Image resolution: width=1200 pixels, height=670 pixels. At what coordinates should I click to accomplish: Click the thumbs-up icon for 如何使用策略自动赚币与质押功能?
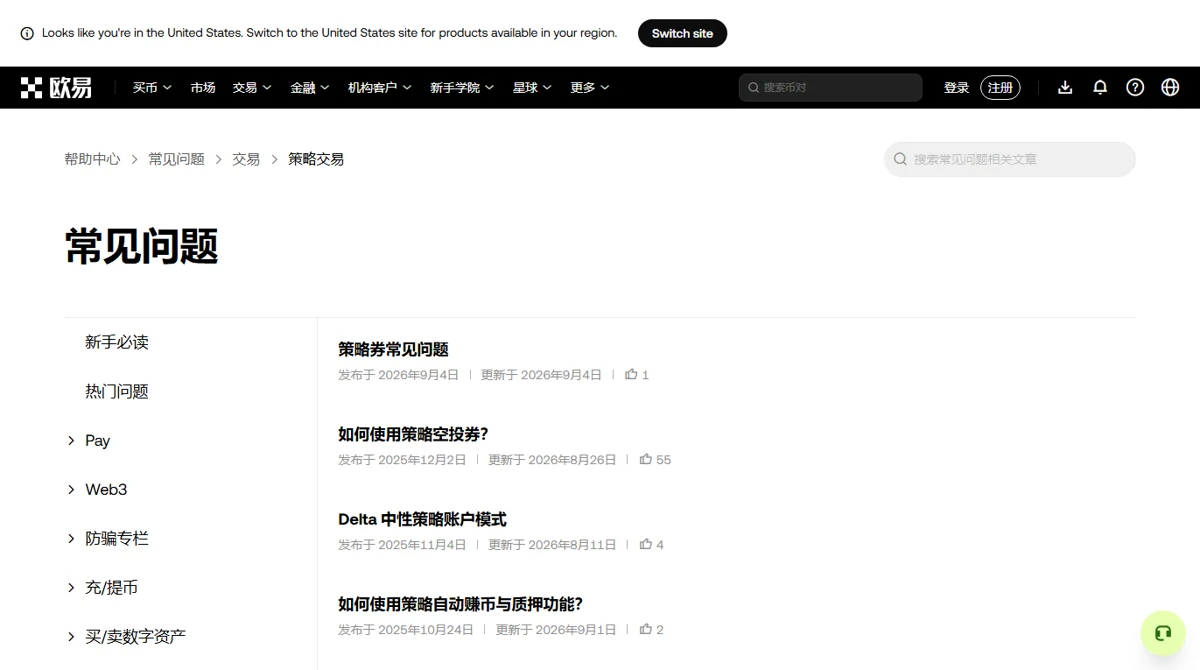click(x=646, y=630)
